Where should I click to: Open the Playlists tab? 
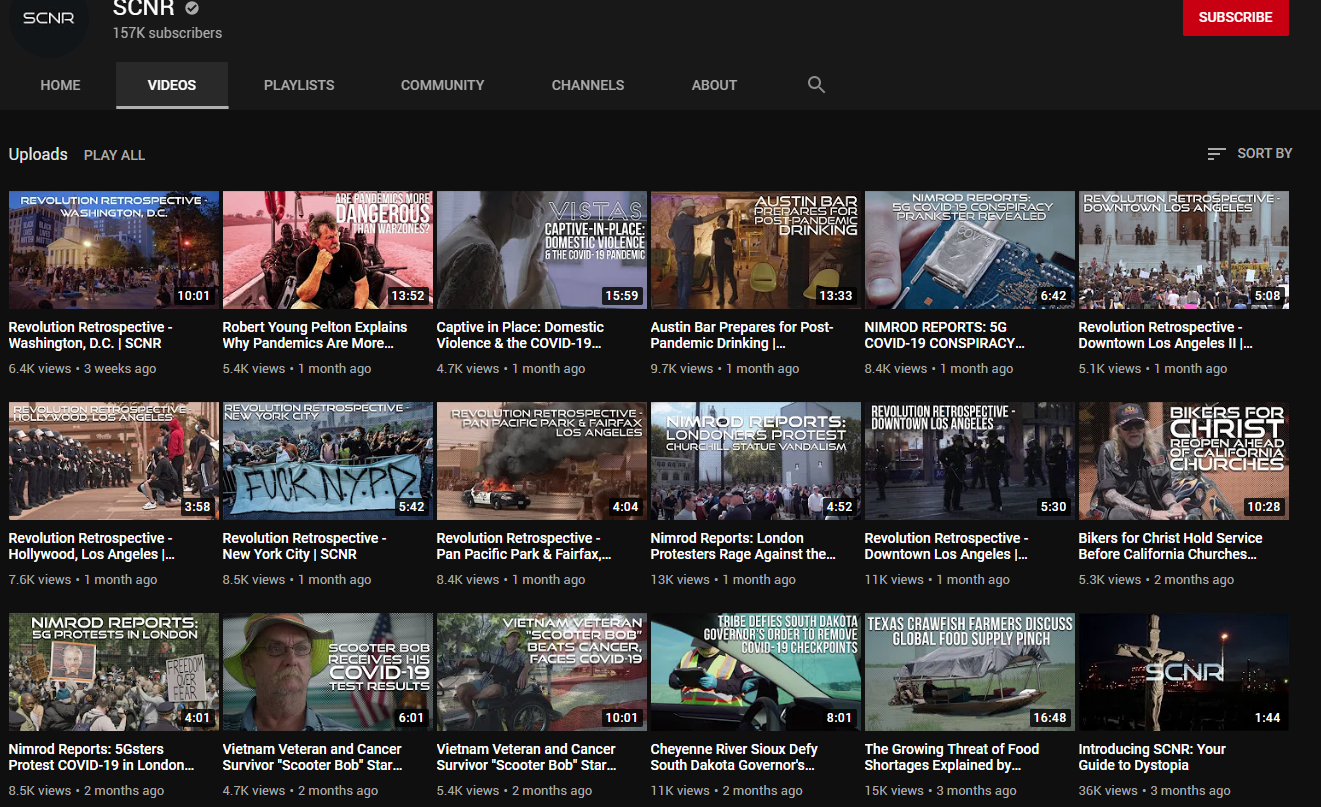click(x=299, y=85)
